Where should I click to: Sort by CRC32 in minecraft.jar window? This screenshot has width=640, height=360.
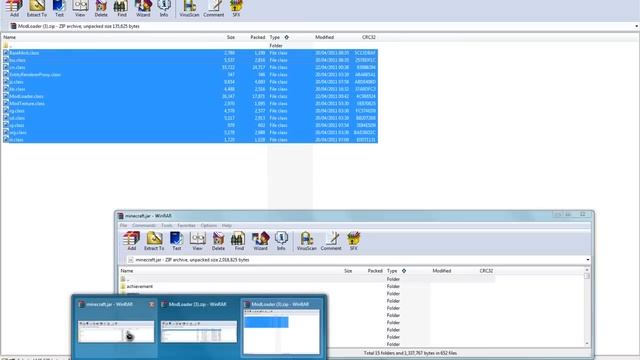pyautogui.click(x=486, y=271)
